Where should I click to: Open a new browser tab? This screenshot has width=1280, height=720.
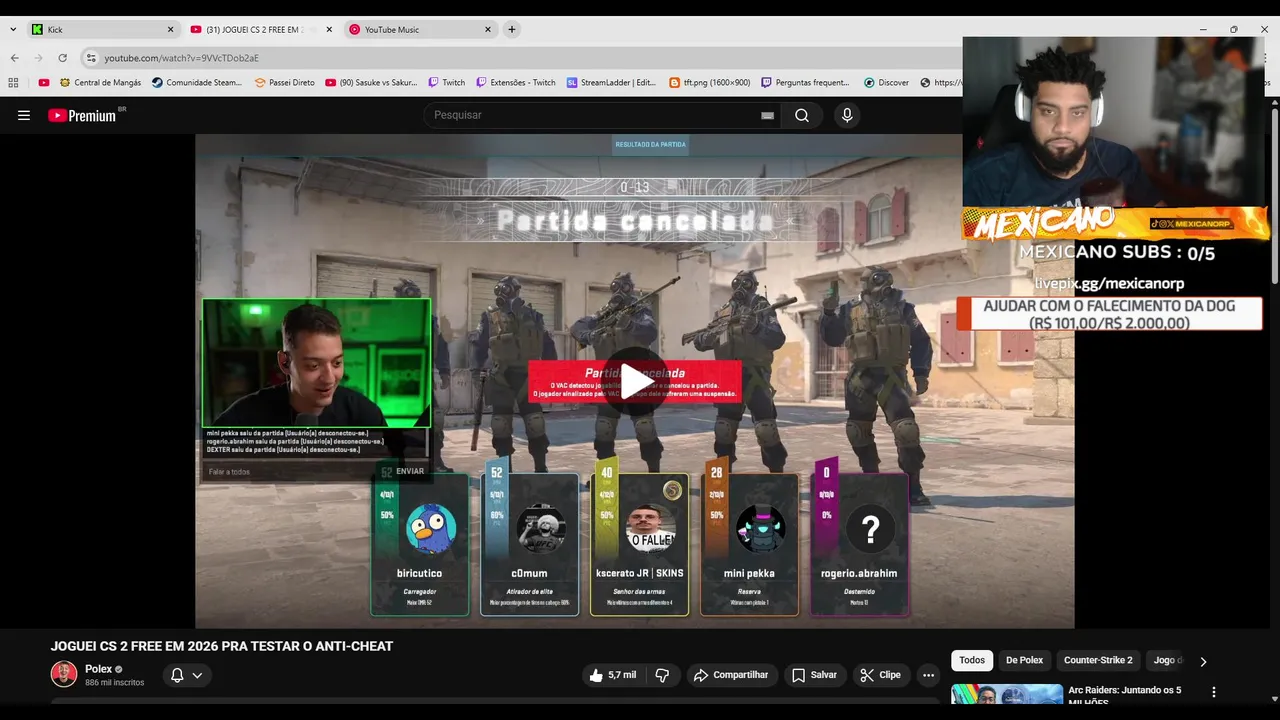pyautogui.click(x=511, y=29)
